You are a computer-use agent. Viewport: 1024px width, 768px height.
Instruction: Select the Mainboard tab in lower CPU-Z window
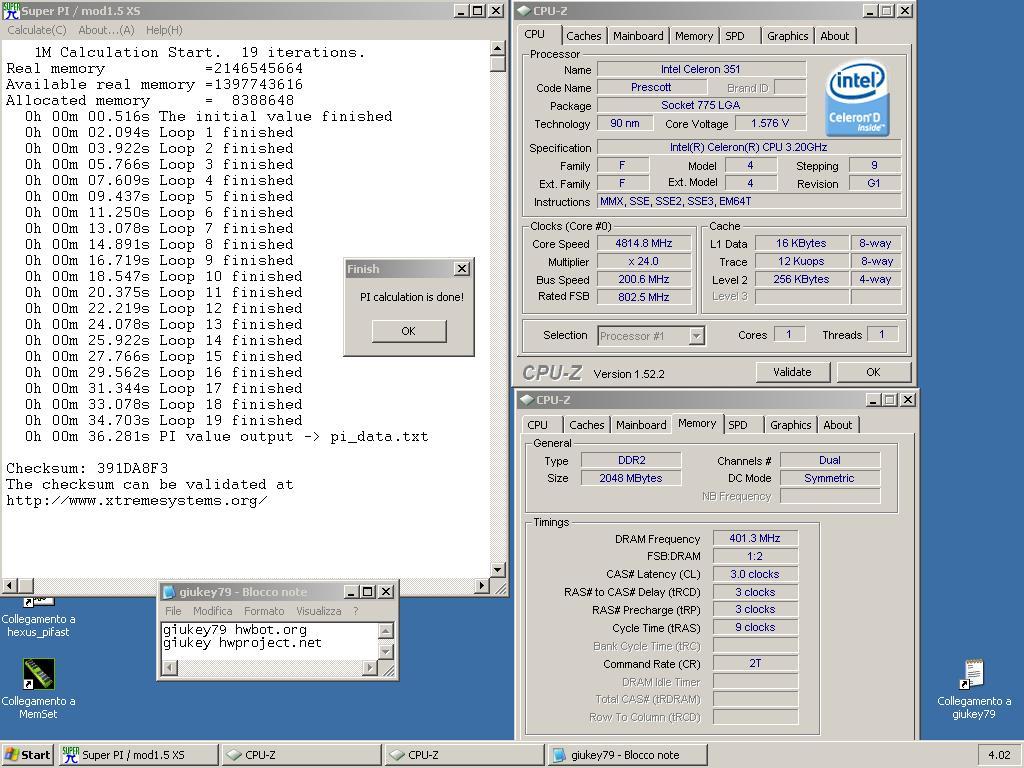tap(641, 425)
